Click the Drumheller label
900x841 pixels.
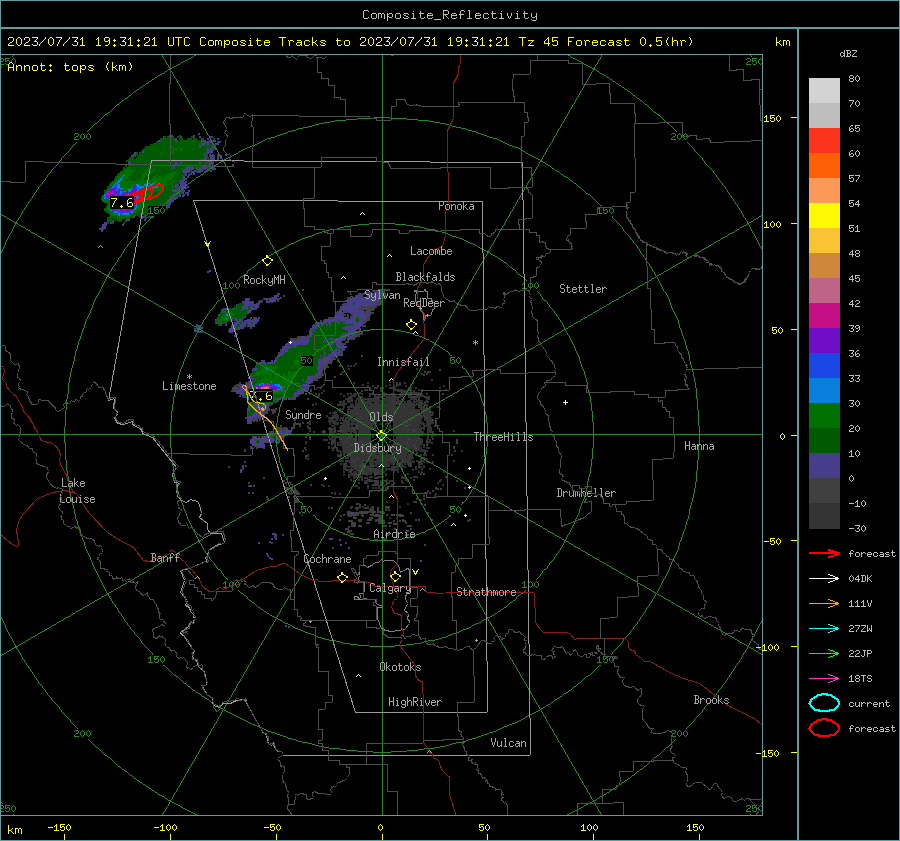click(586, 493)
